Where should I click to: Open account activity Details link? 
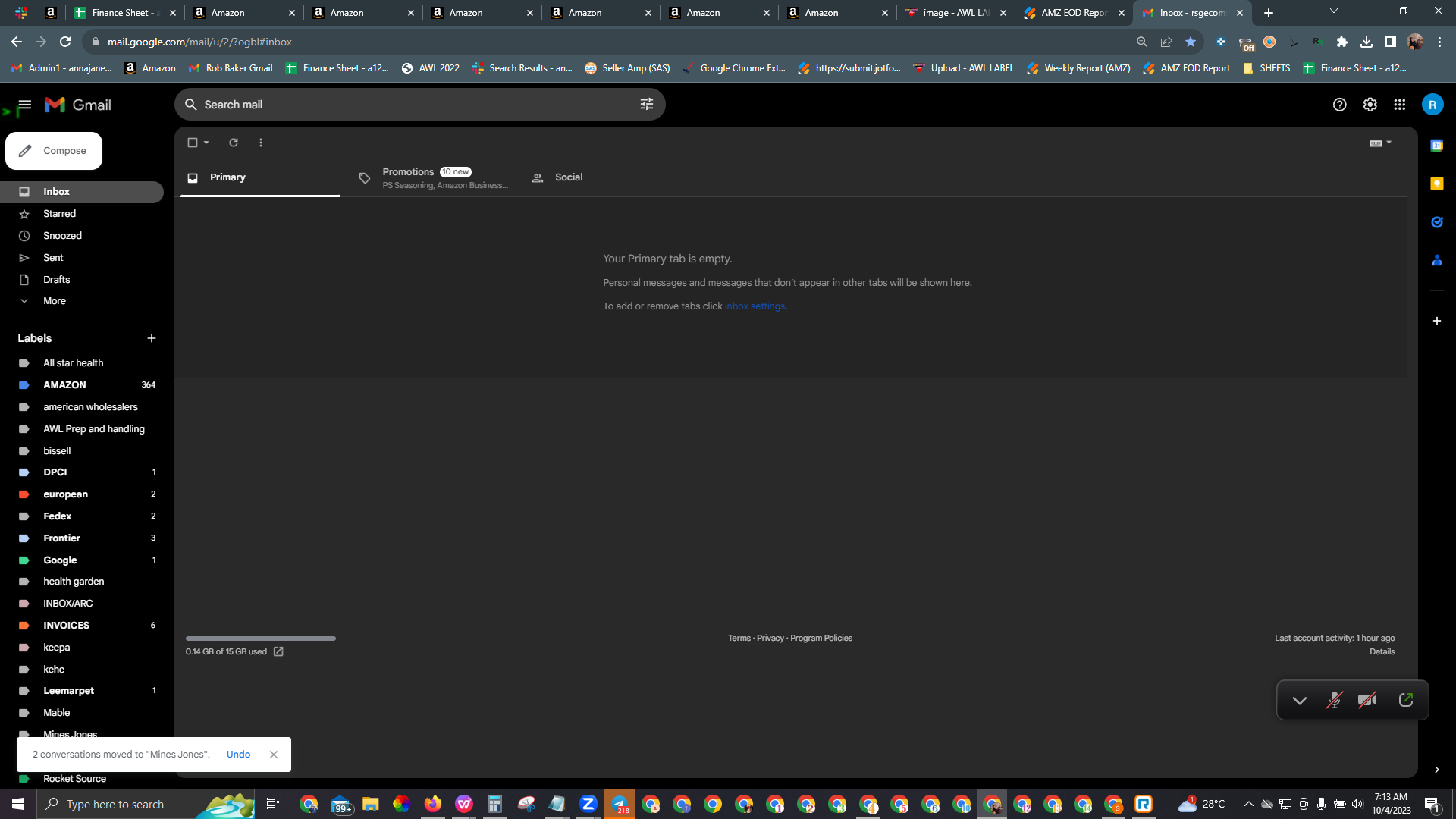(1382, 652)
